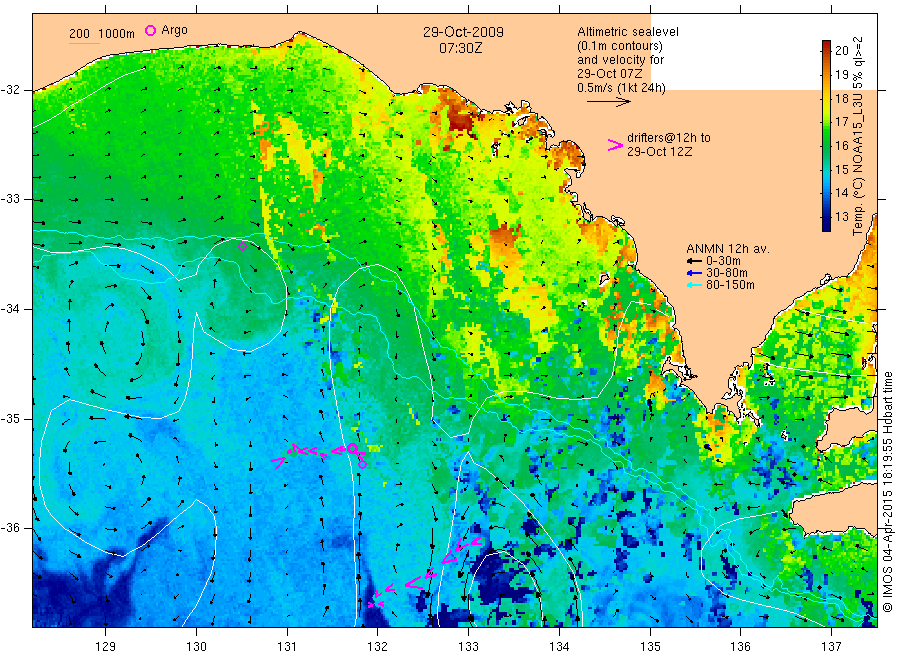Click the magenta drifter arrow legend symbol
The height and width of the screenshot is (660, 900).
click(x=615, y=145)
